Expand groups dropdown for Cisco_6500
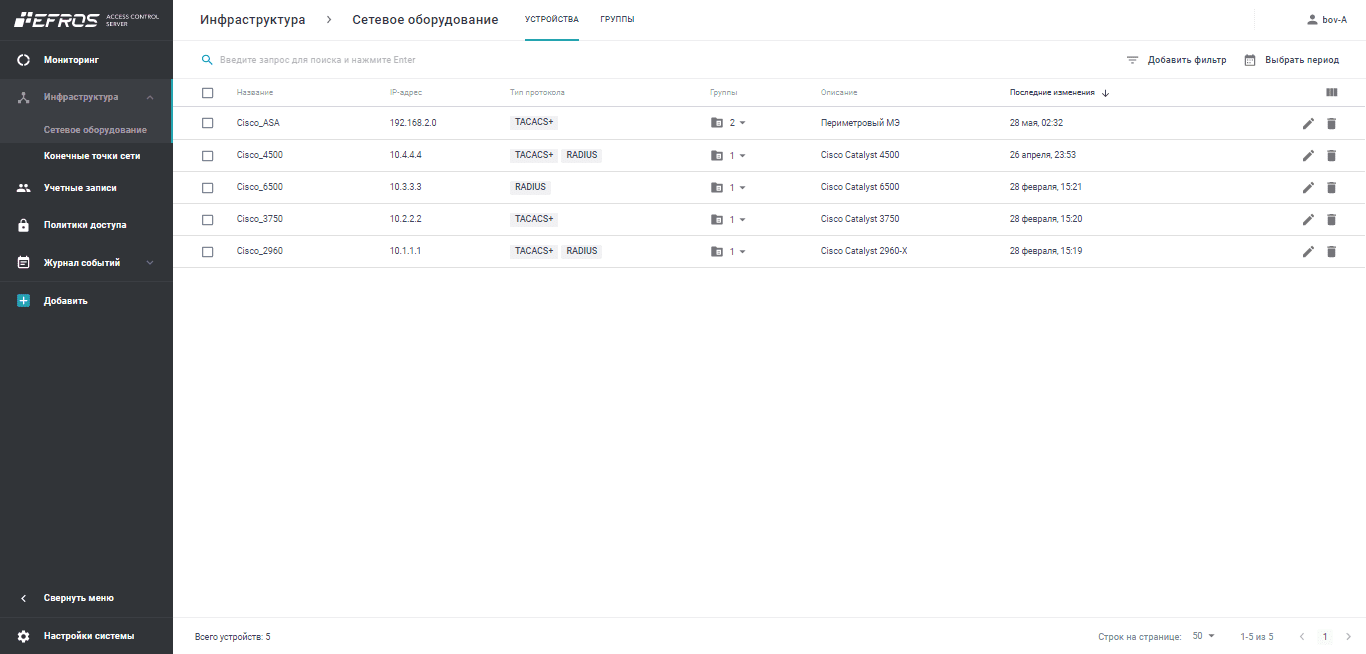1366x654 pixels. tap(742, 187)
